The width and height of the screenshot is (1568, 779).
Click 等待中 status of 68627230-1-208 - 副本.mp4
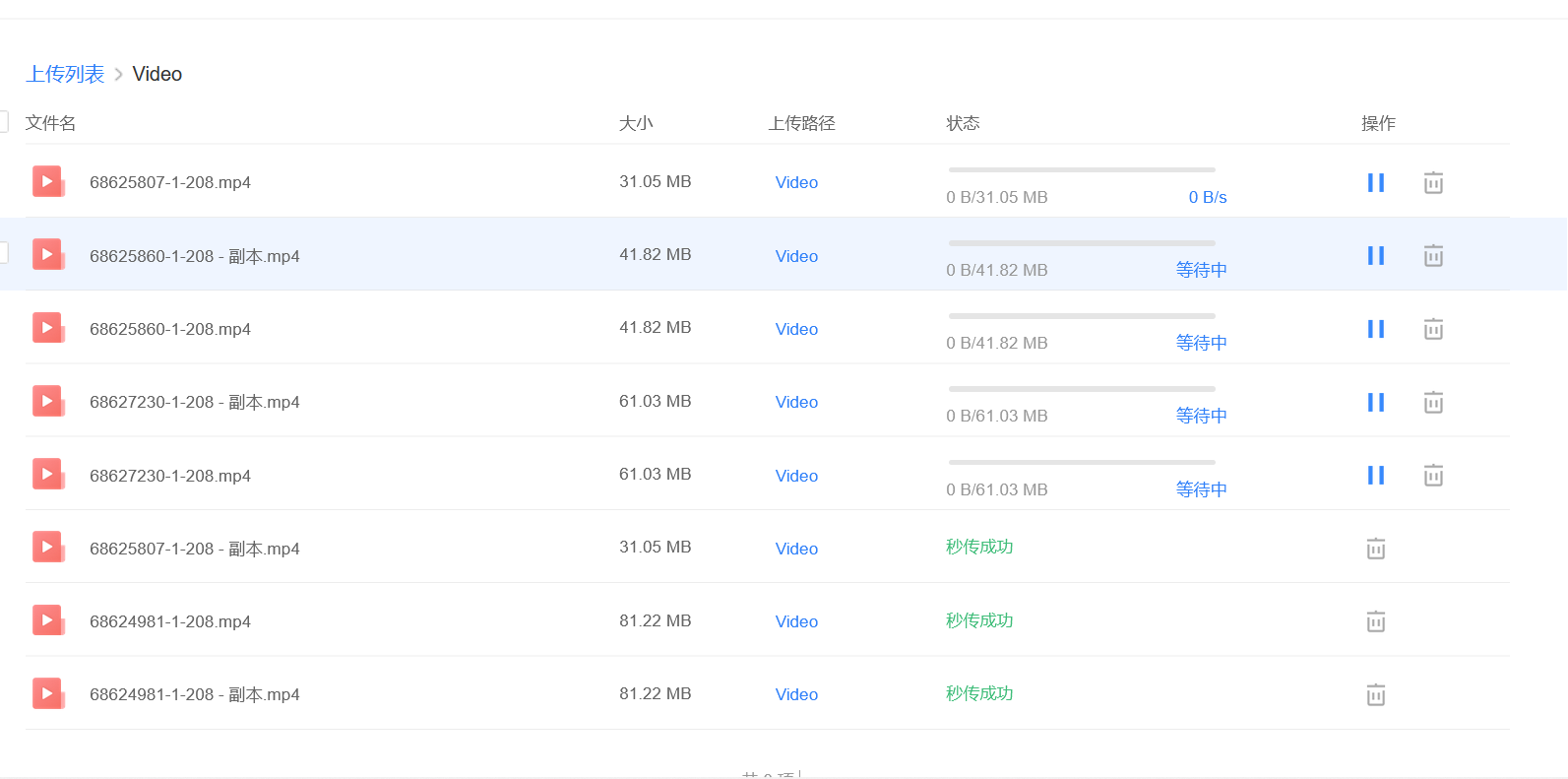[1202, 416]
